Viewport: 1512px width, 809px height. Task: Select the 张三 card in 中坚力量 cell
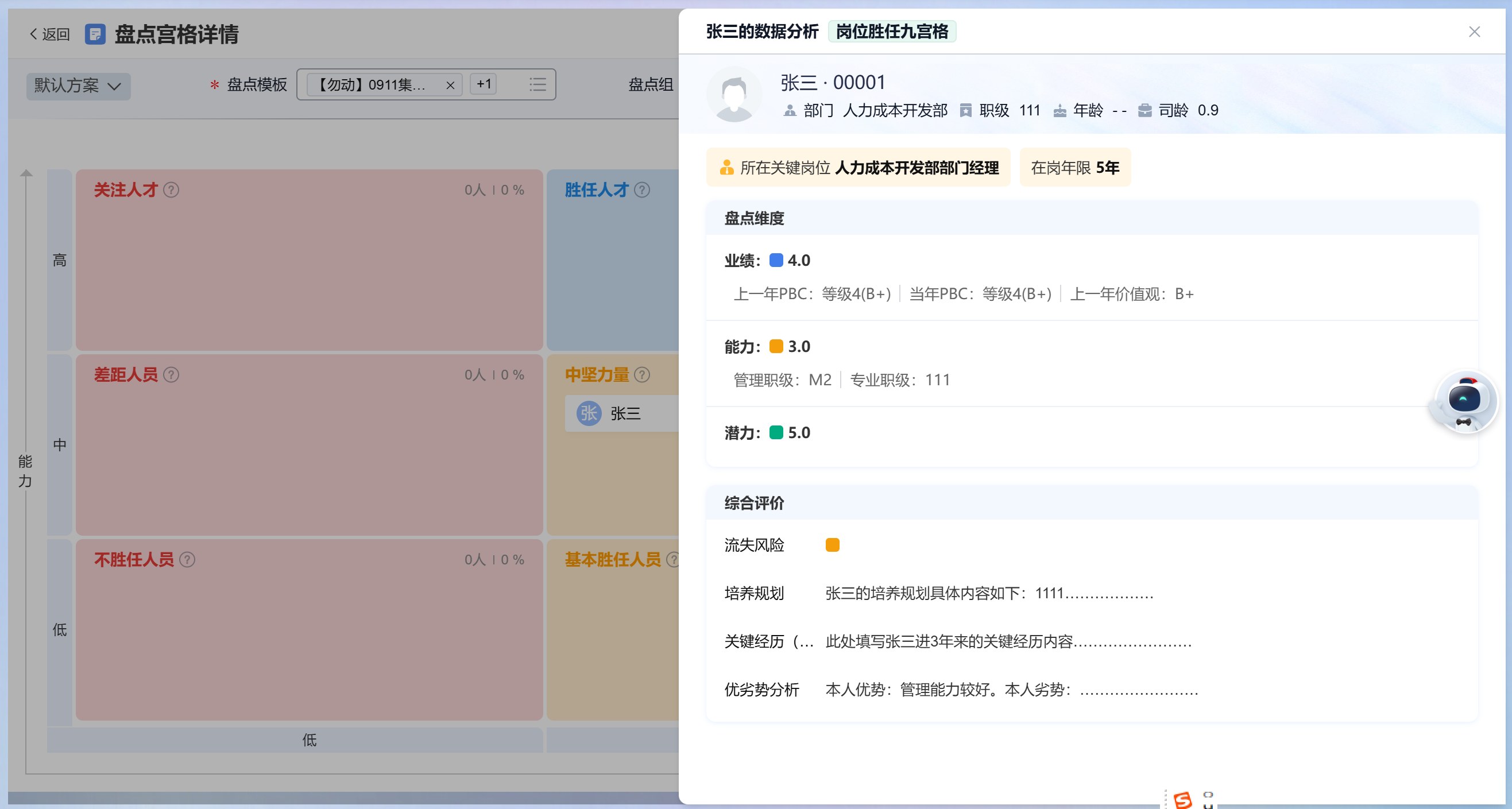[x=621, y=414]
